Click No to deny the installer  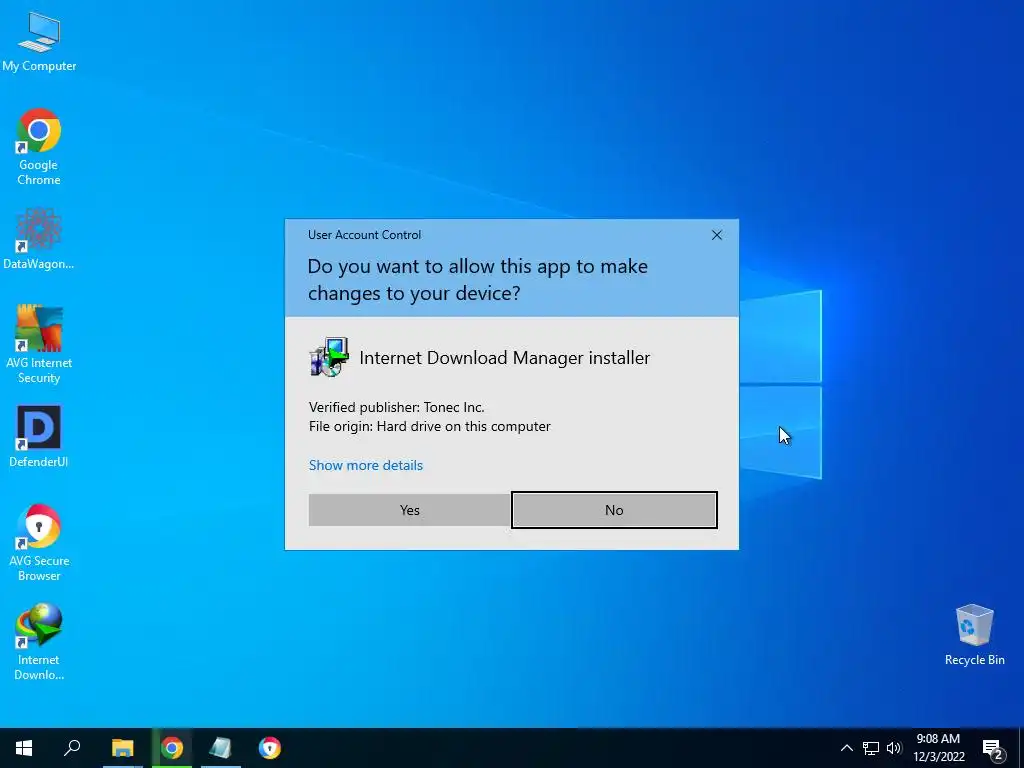(614, 510)
